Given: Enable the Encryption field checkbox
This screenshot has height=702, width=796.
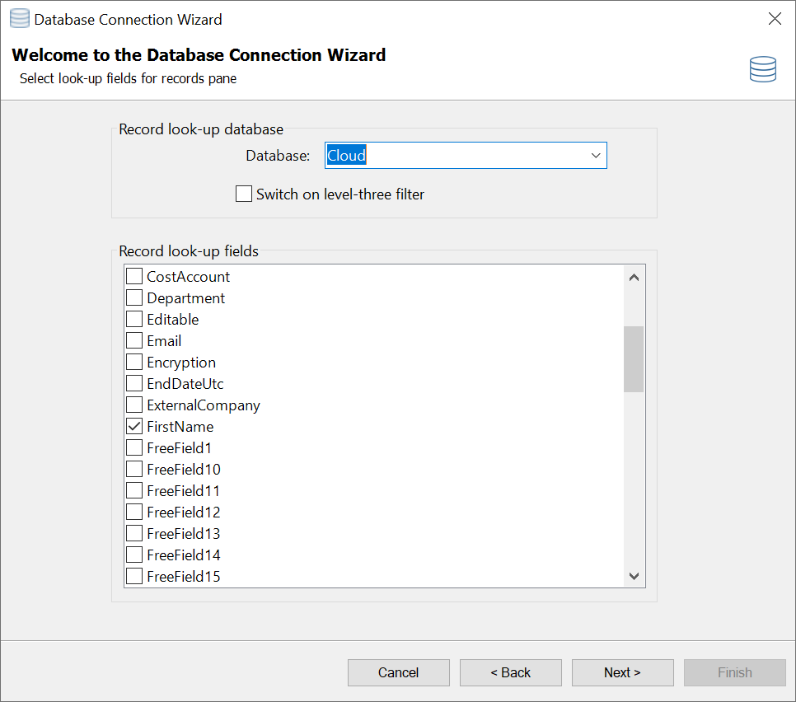Looking at the screenshot, I should coord(134,363).
